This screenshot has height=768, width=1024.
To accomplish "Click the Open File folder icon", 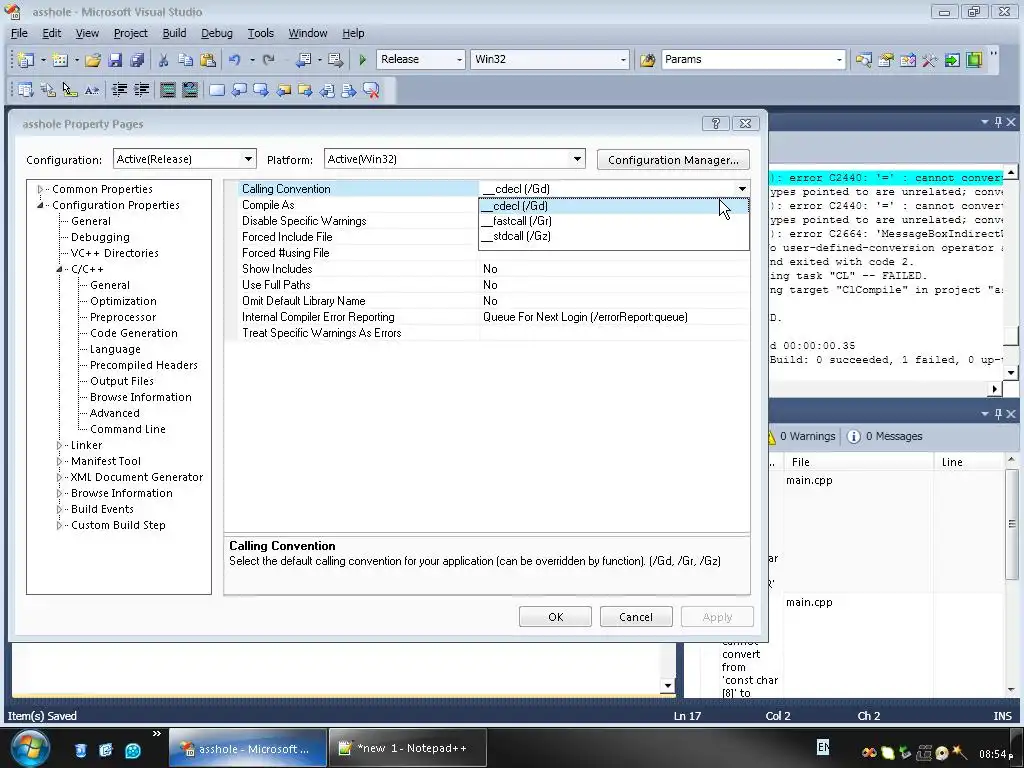I will 93,60.
